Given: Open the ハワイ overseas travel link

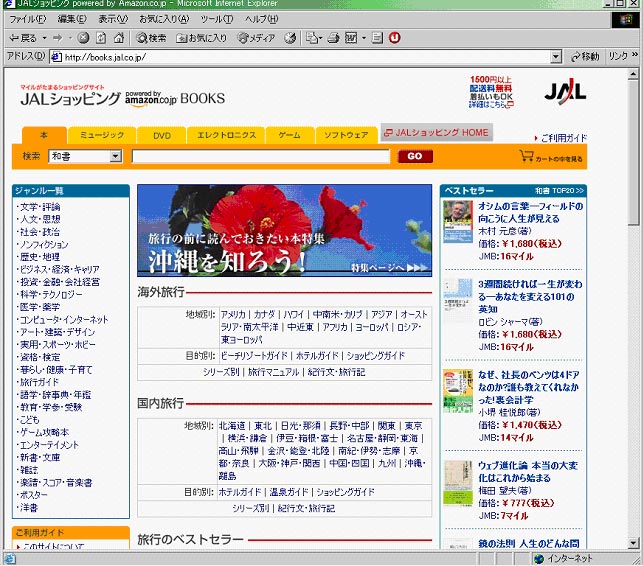Looking at the screenshot, I should [293, 315].
